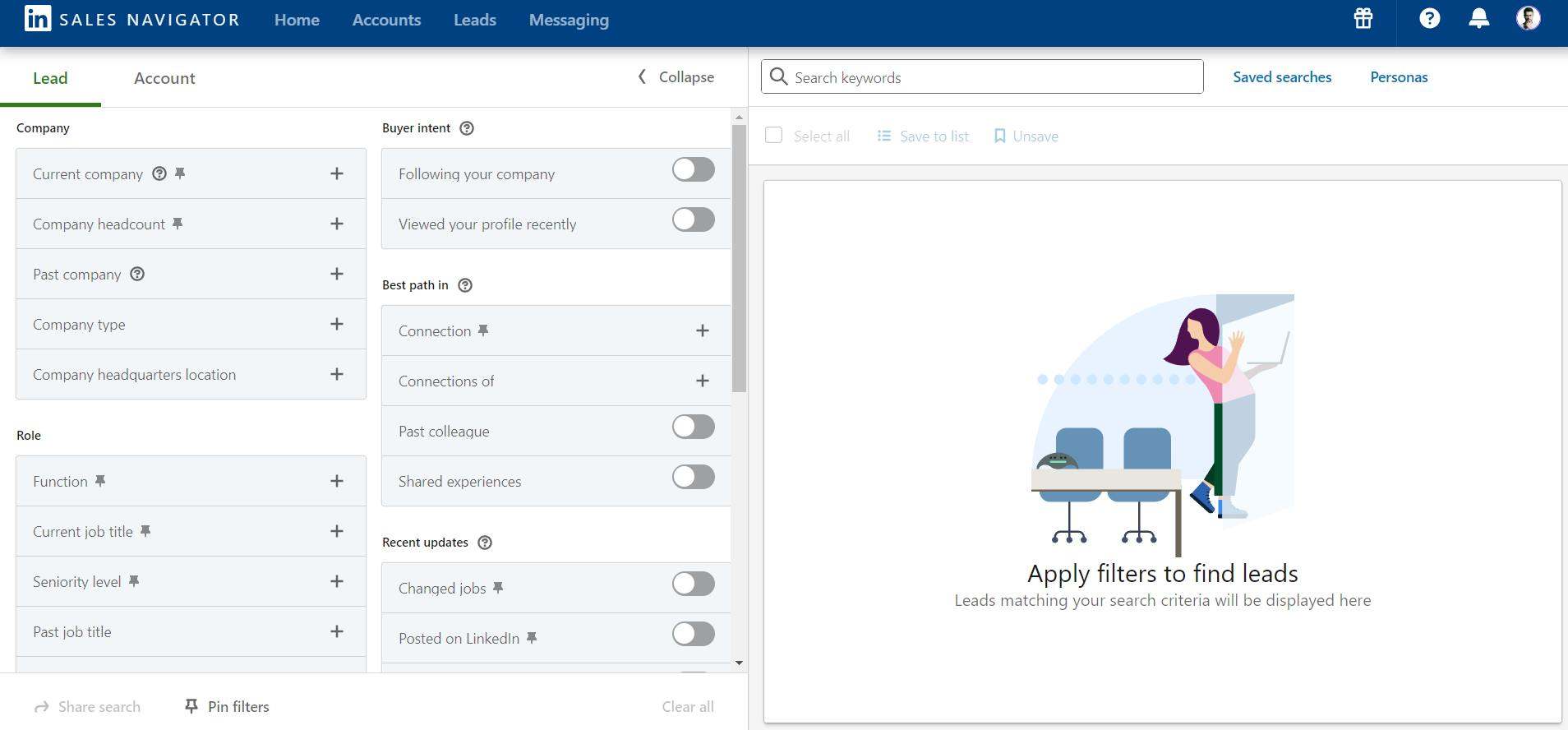The height and width of the screenshot is (730, 1568).
Task: Click the help icon beside Recent updates
Action: click(x=485, y=543)
